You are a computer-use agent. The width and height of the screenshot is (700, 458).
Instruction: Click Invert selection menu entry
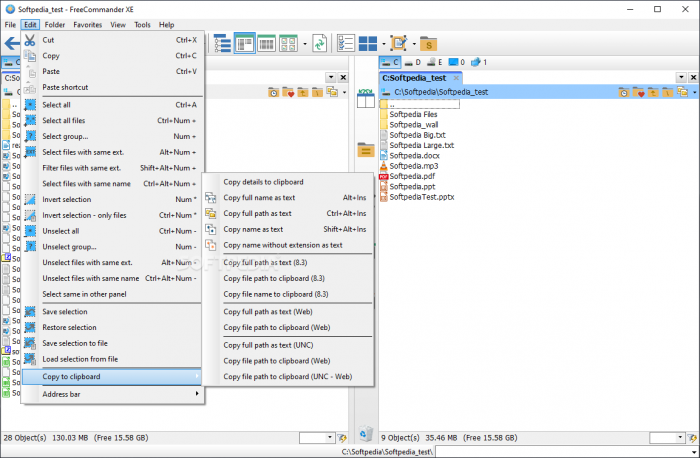coord(69,199)
